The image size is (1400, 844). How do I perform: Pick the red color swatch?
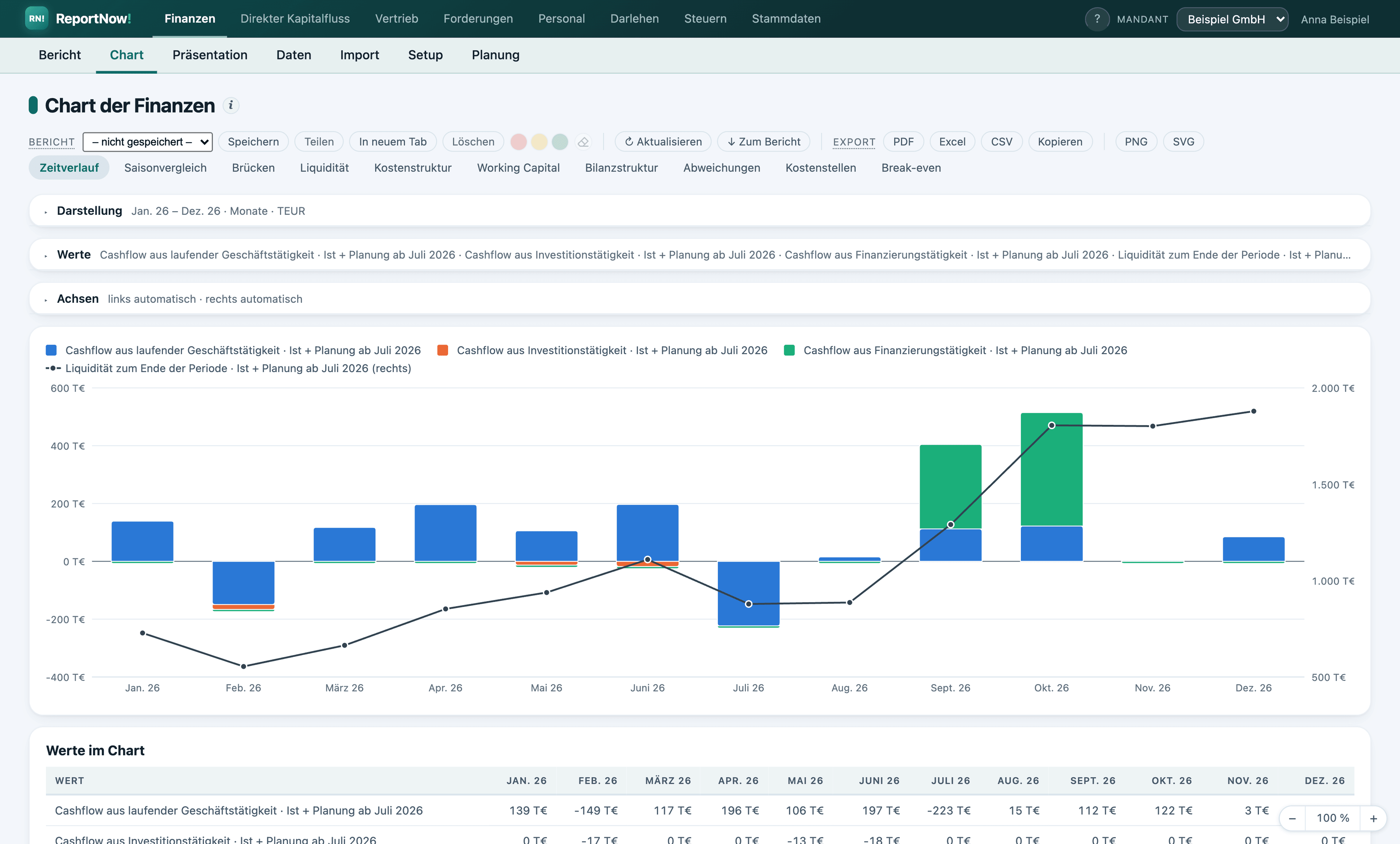pyautogui.click(x=518, y=142)
